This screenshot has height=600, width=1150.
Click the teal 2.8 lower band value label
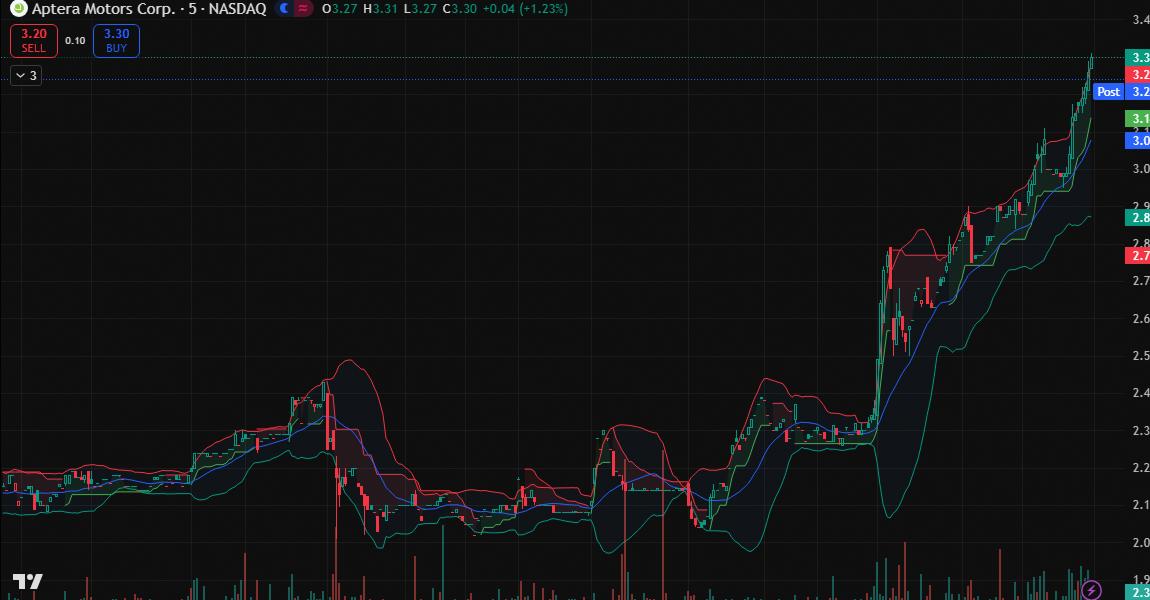[1138, 217]
